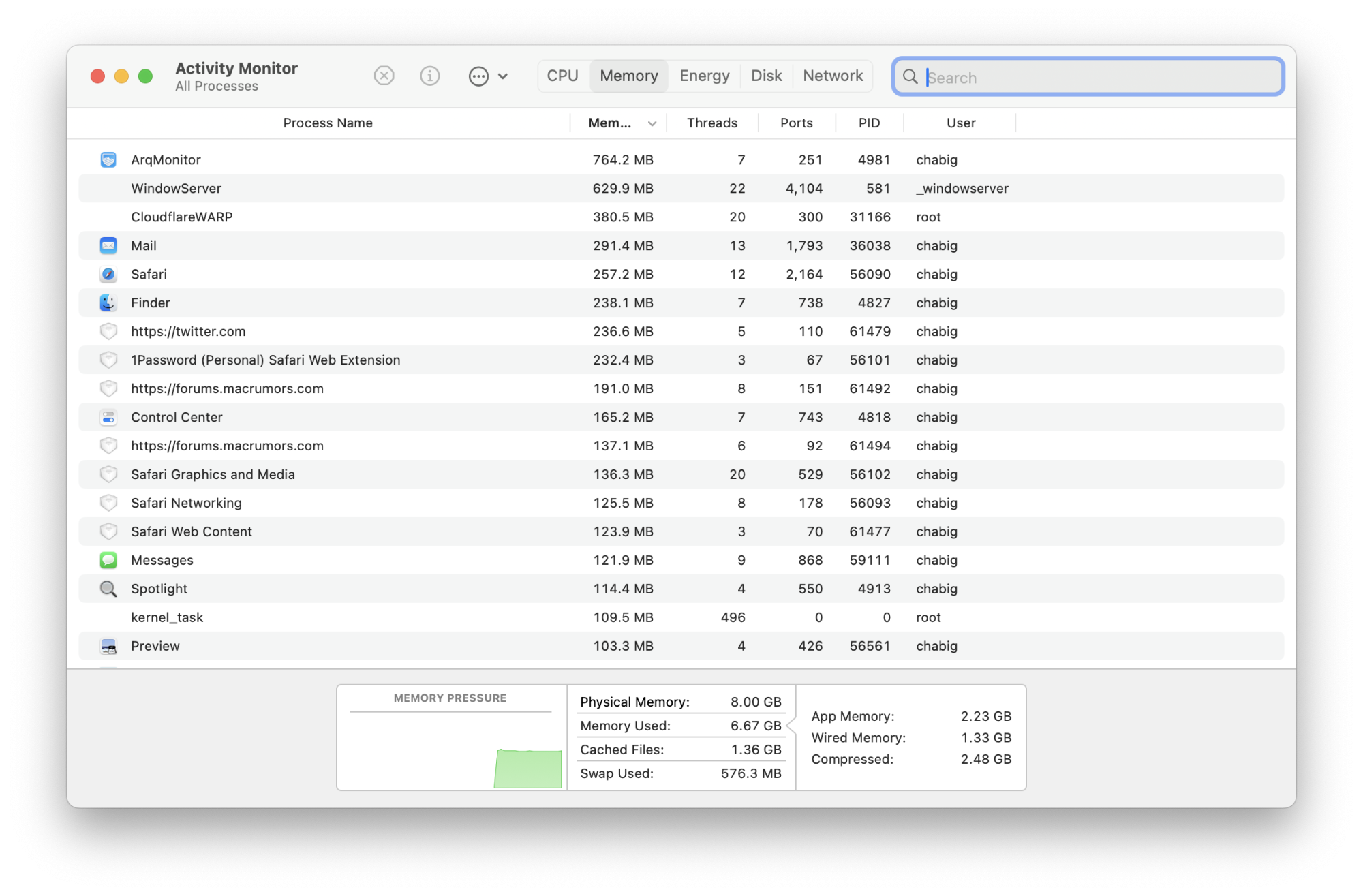Switch to the CPU tab

coord(562,76)
